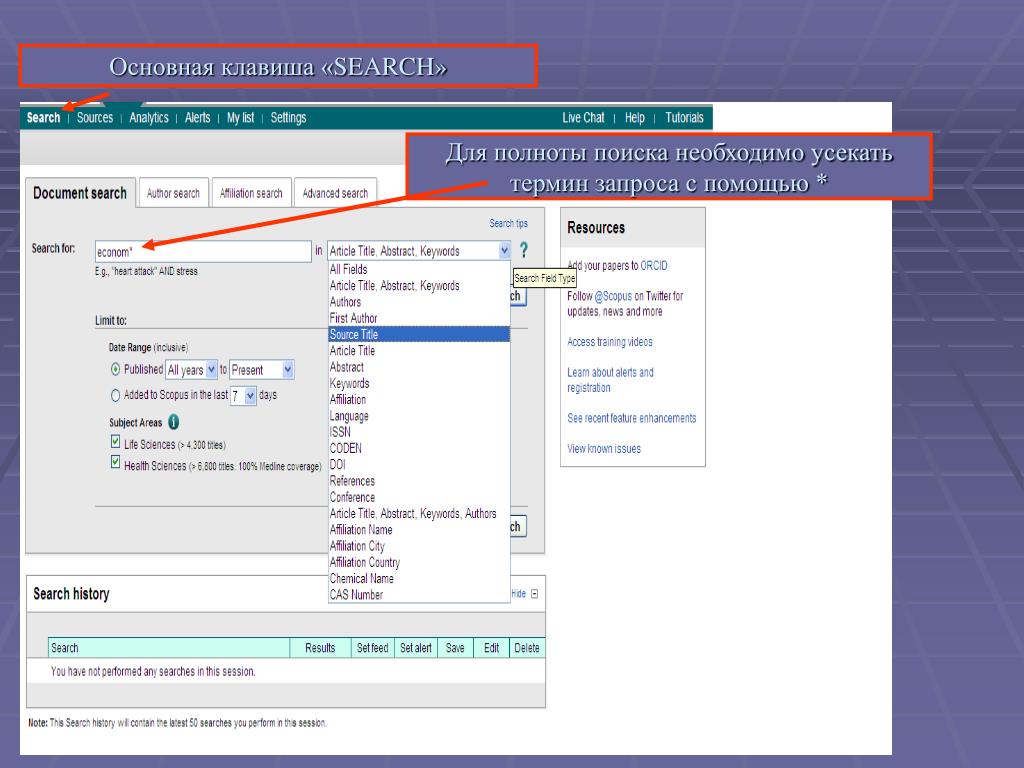Viewport: 1024px width, 768px height.
Task: Choose Source Title in the dropdown list
Action: point(419,334)
